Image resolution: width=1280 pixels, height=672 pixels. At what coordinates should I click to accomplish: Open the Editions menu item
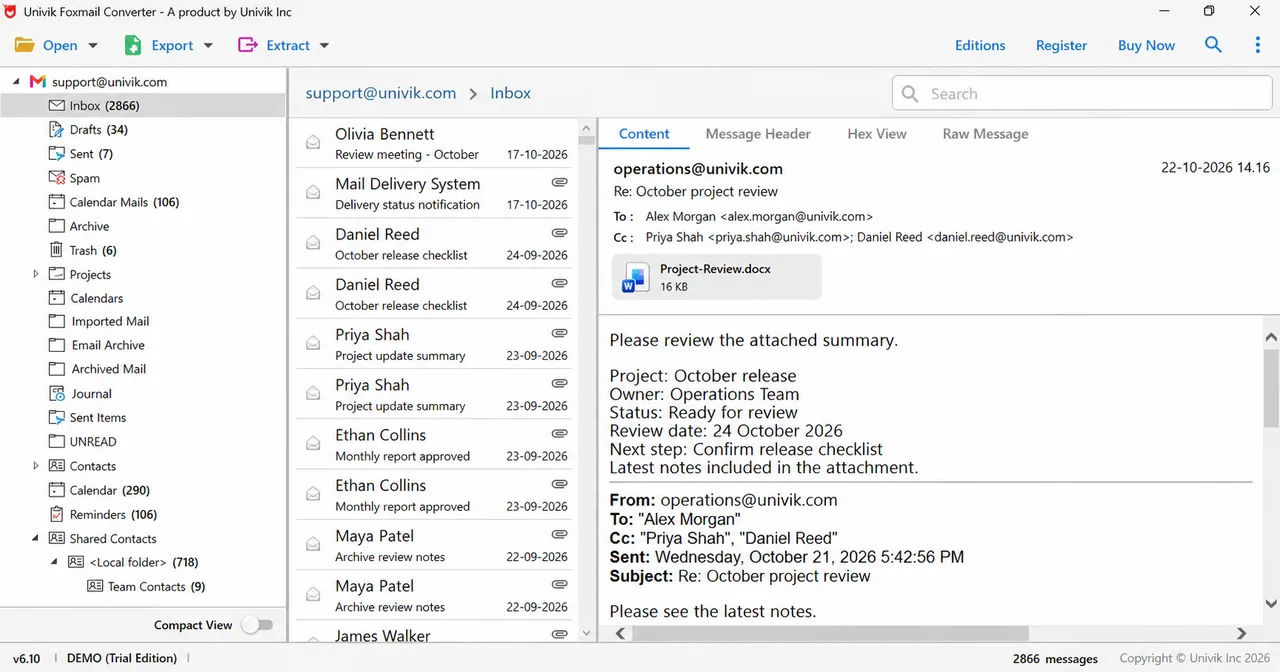pos(980,45)
